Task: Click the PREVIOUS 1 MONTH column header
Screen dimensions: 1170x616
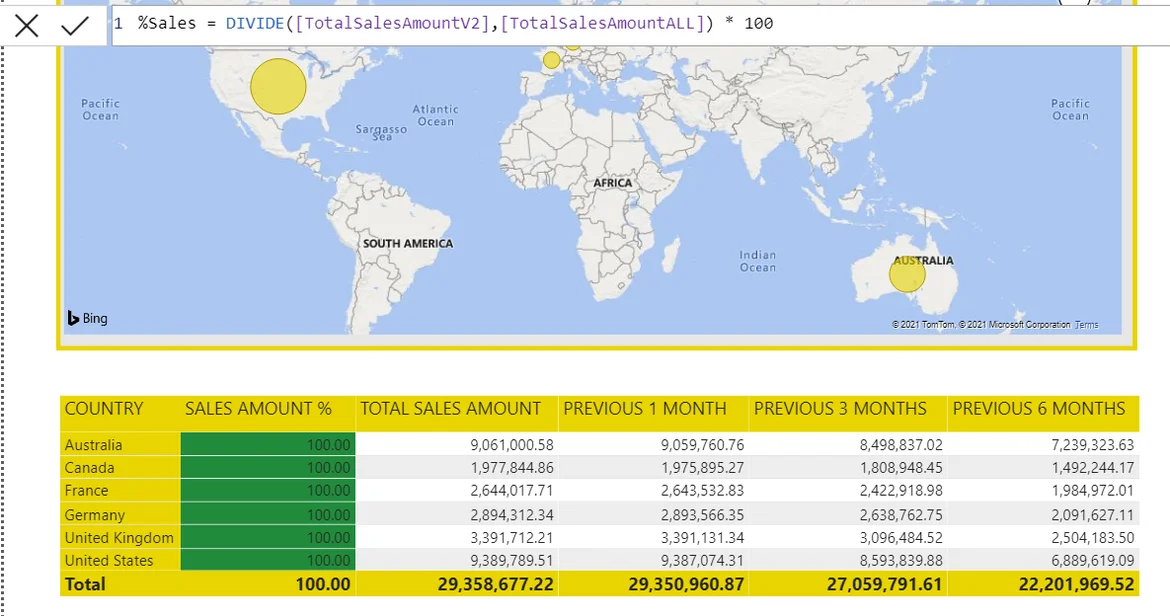Action: (645, 409)
